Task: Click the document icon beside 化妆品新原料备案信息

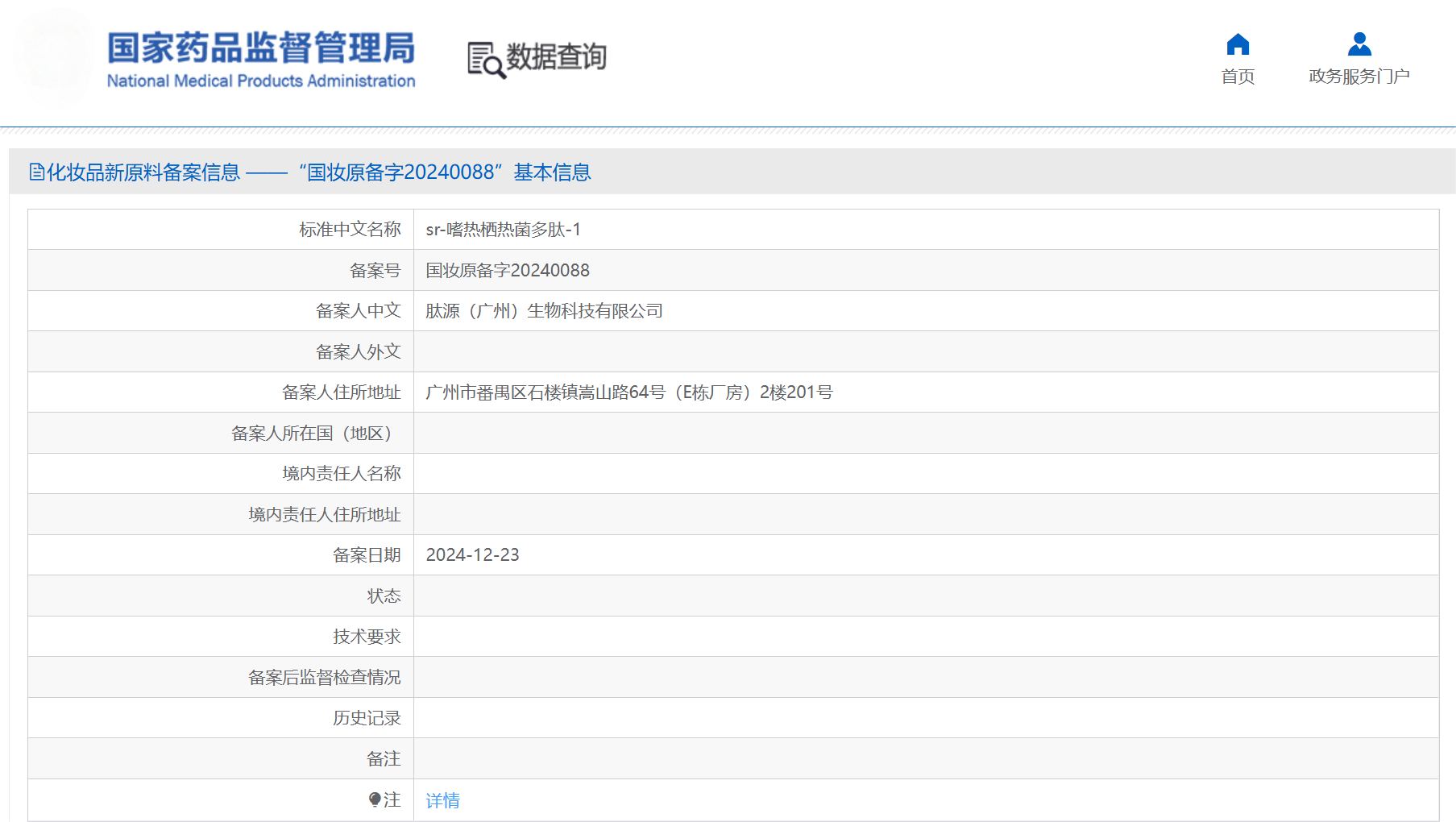Action: pos(37,172)
